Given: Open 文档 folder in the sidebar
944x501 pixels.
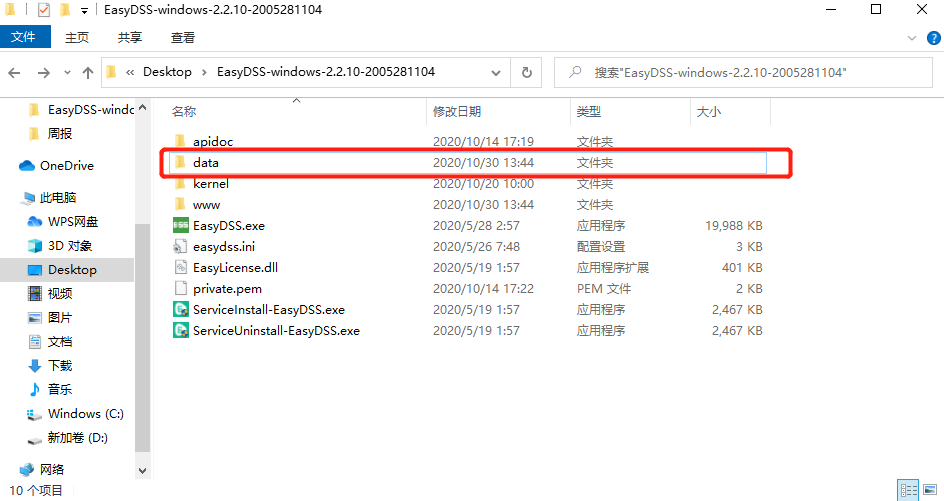Looking at the screenshot, I should (50, 341).
